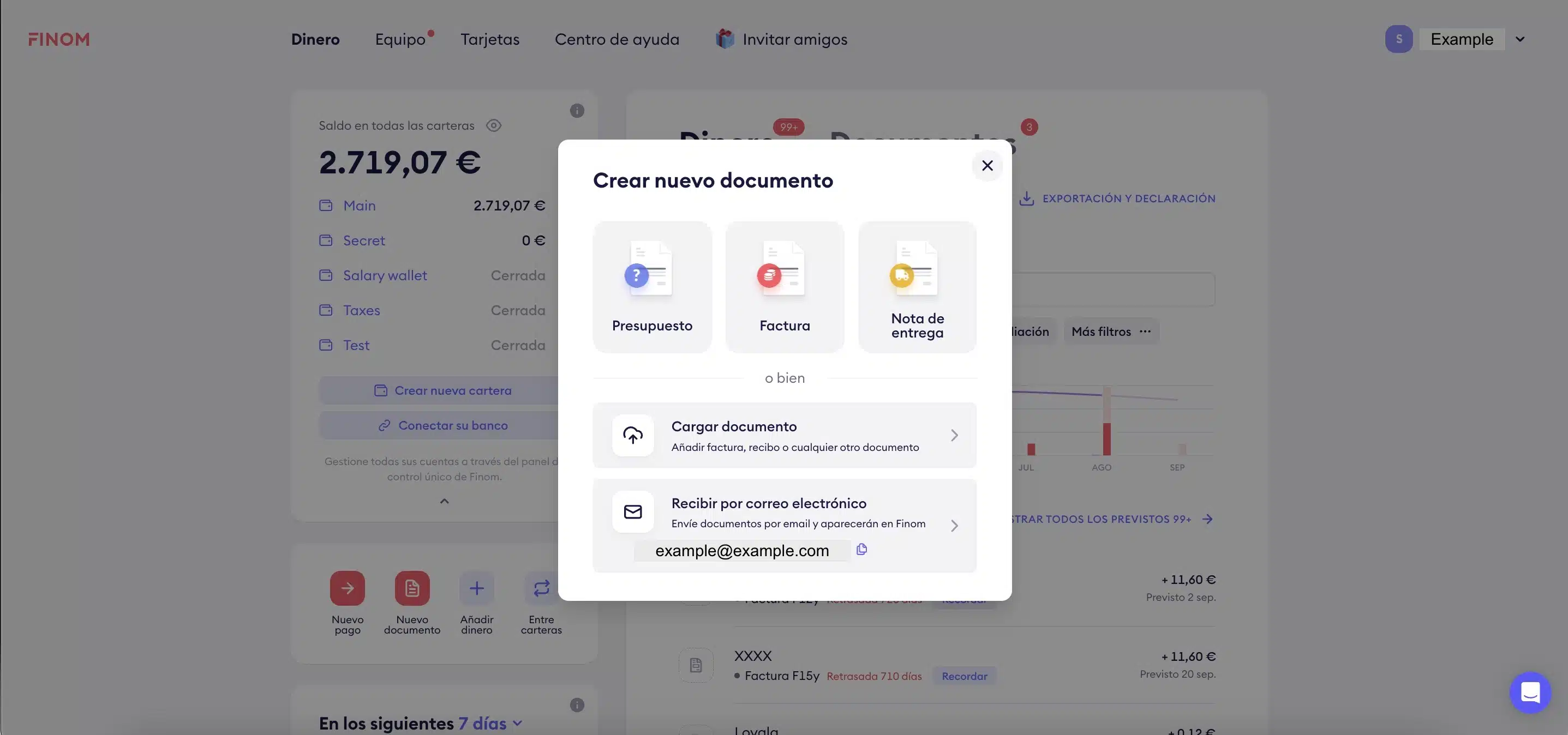The image size is (1568, 735).
Task: Close the Crear nuevo documento dialog
Action: click(988, 166)
